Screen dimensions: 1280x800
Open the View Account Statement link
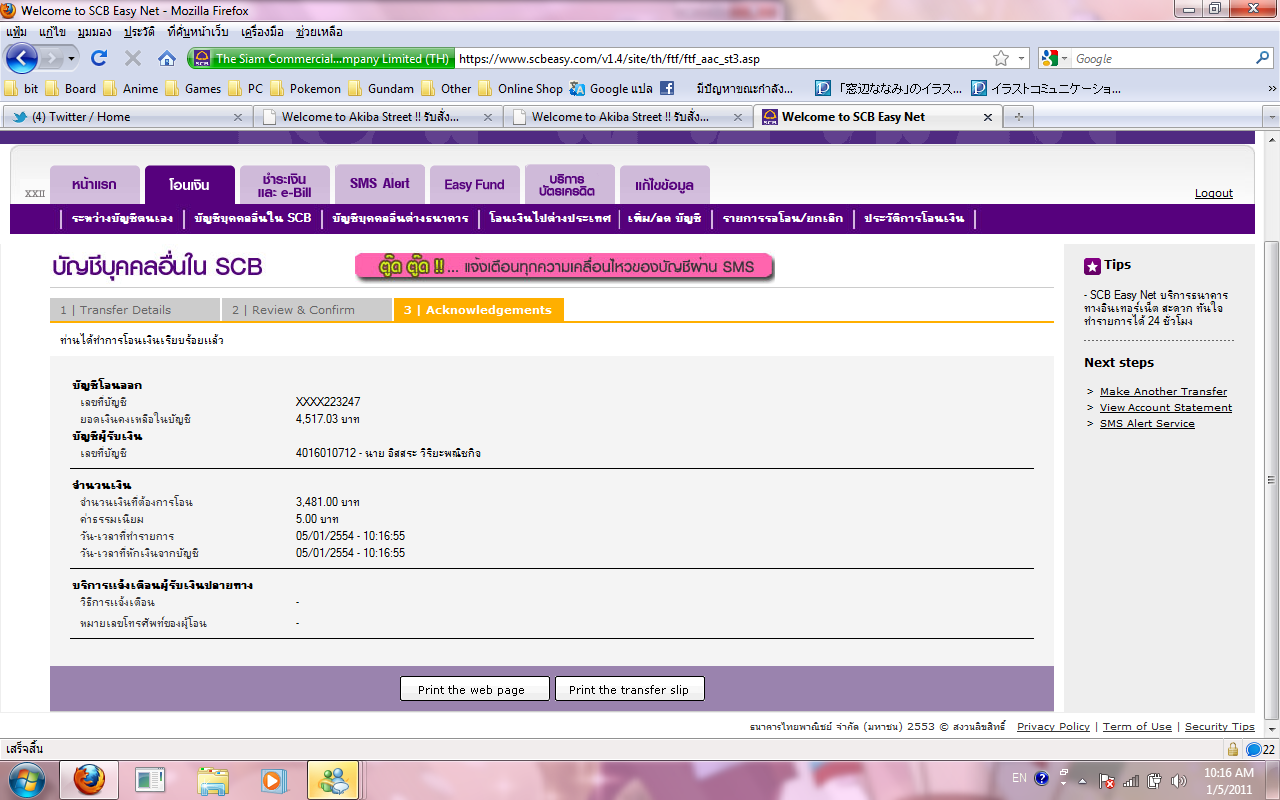pos(1166,407)
